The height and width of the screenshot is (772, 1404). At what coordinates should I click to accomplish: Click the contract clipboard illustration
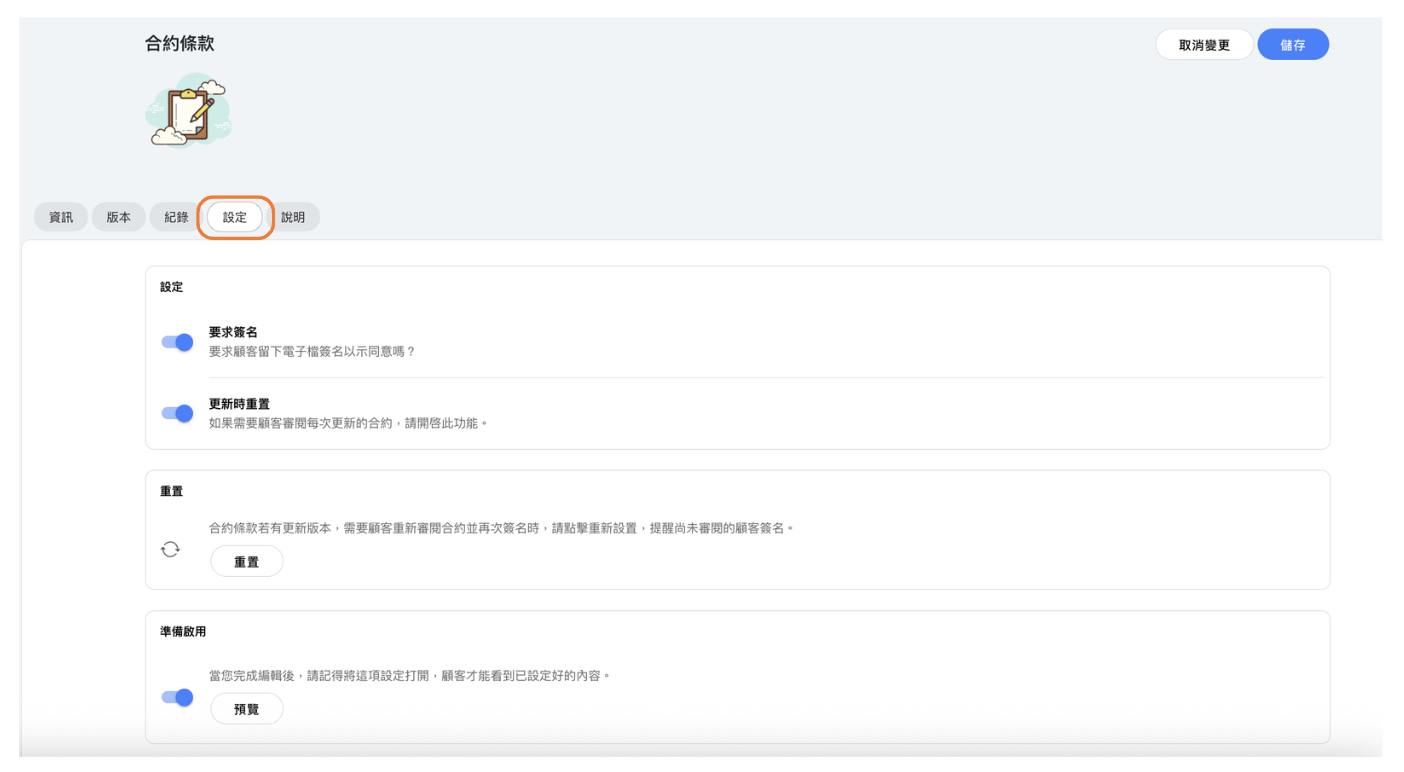(189, 111)
